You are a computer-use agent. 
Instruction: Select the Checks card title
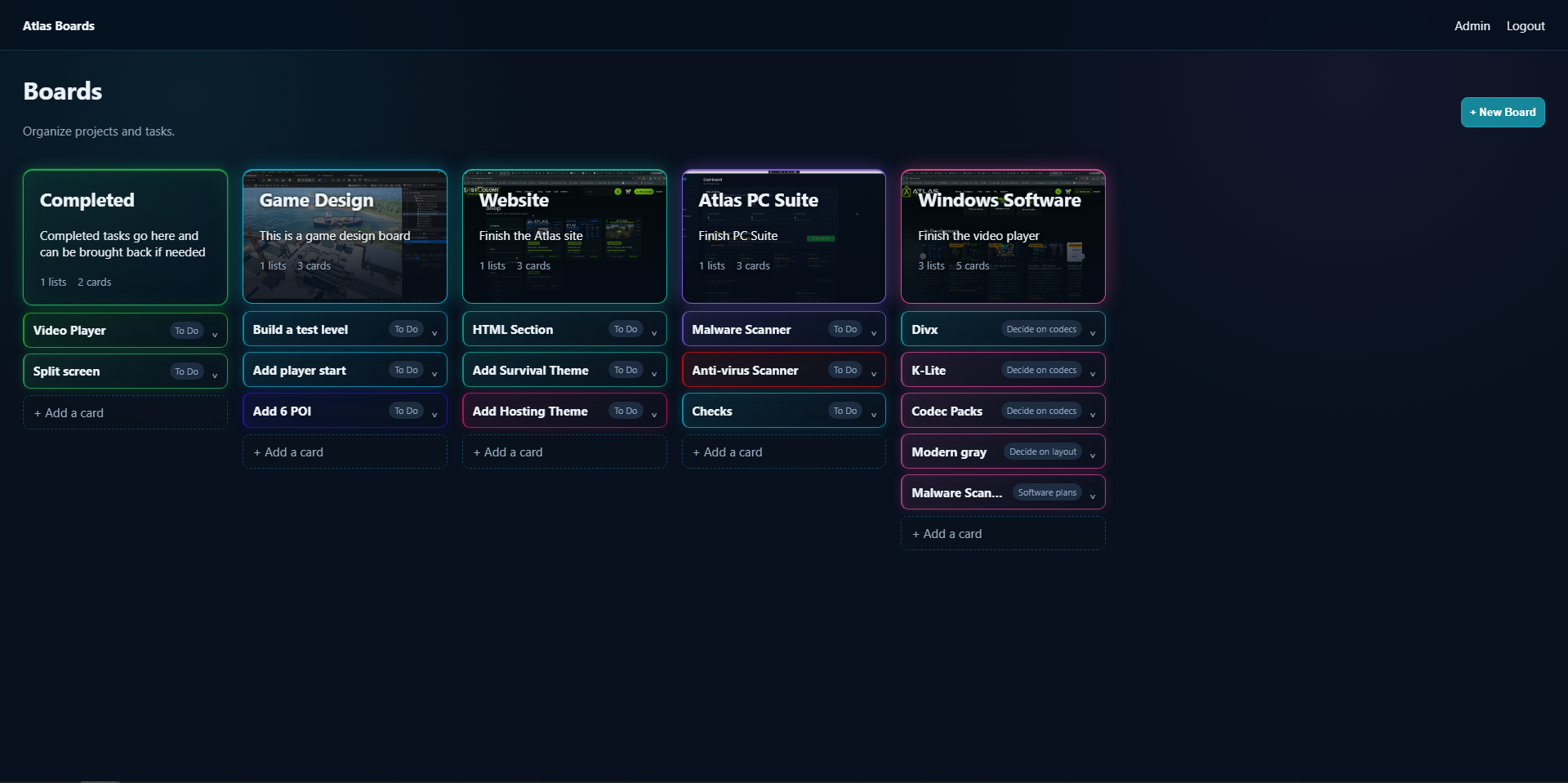point(712,412)
